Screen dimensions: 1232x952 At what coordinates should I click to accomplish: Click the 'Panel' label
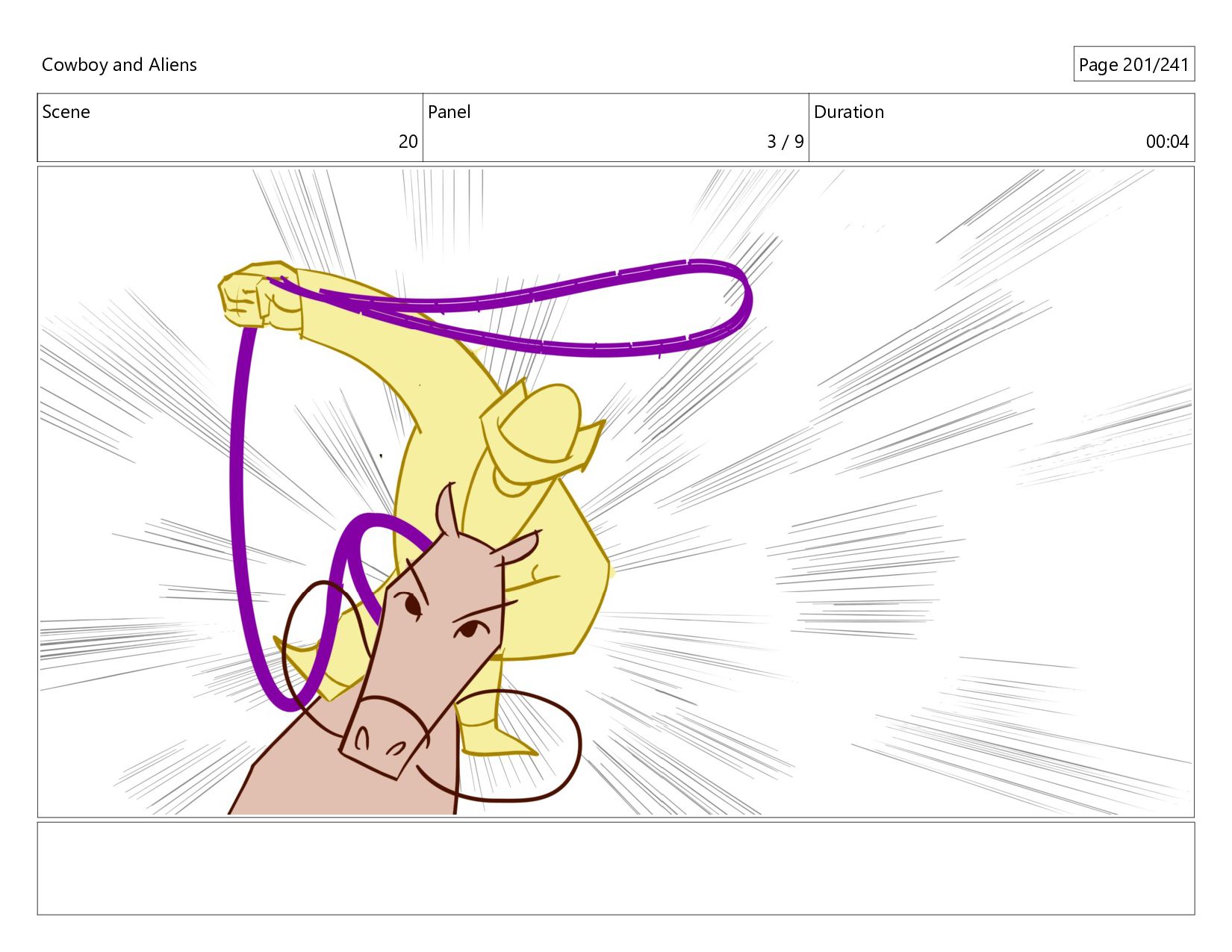(449, 112)
